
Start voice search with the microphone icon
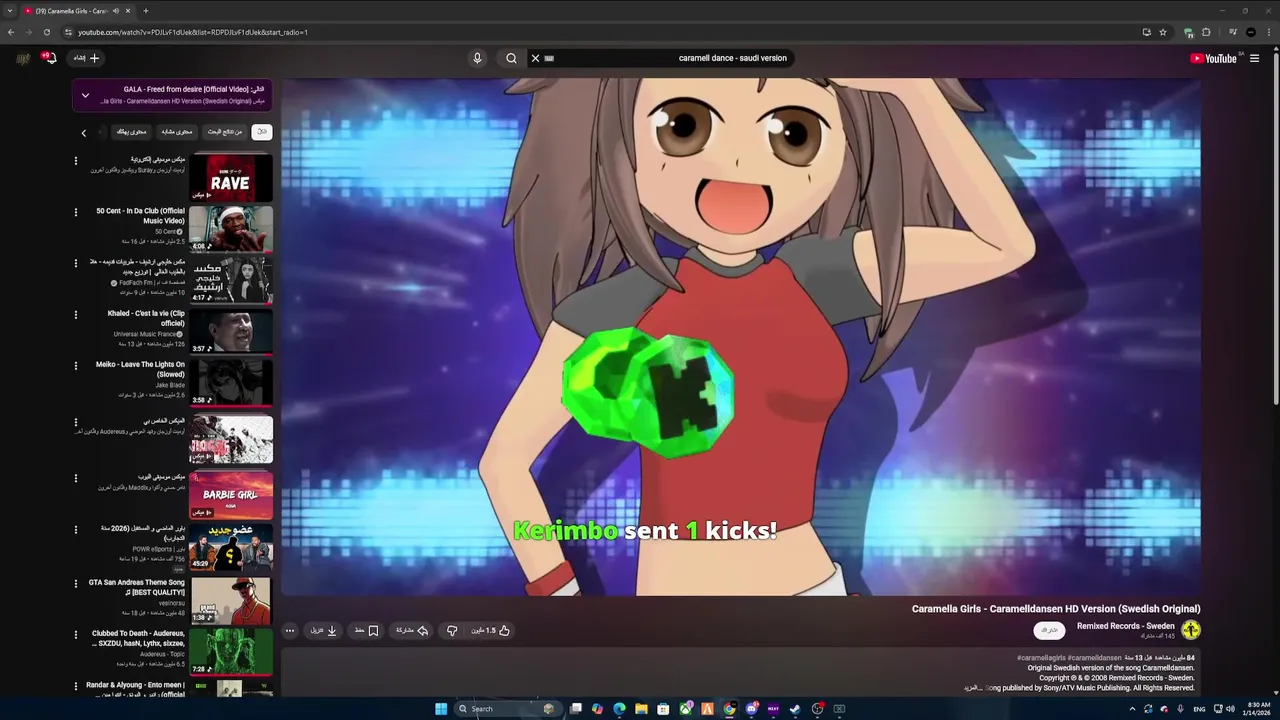pyautogui.click(x=477, y=58)
